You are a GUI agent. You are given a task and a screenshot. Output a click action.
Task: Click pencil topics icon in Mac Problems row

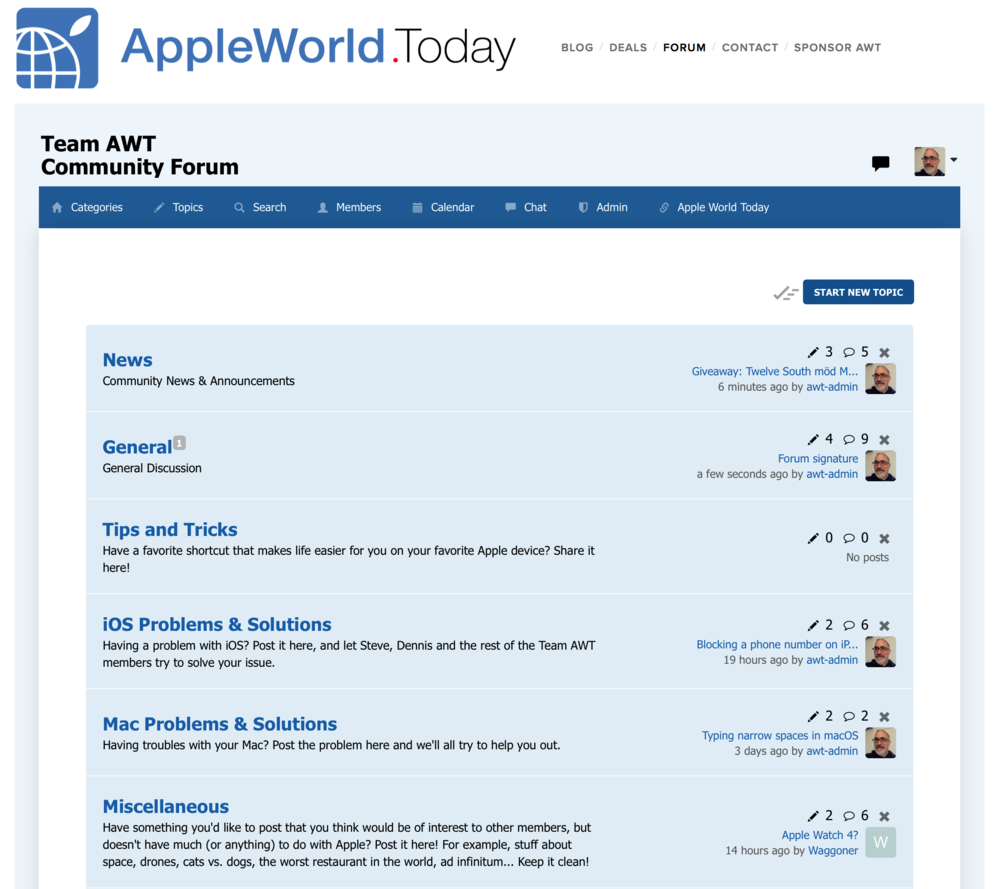coord(813,717)
